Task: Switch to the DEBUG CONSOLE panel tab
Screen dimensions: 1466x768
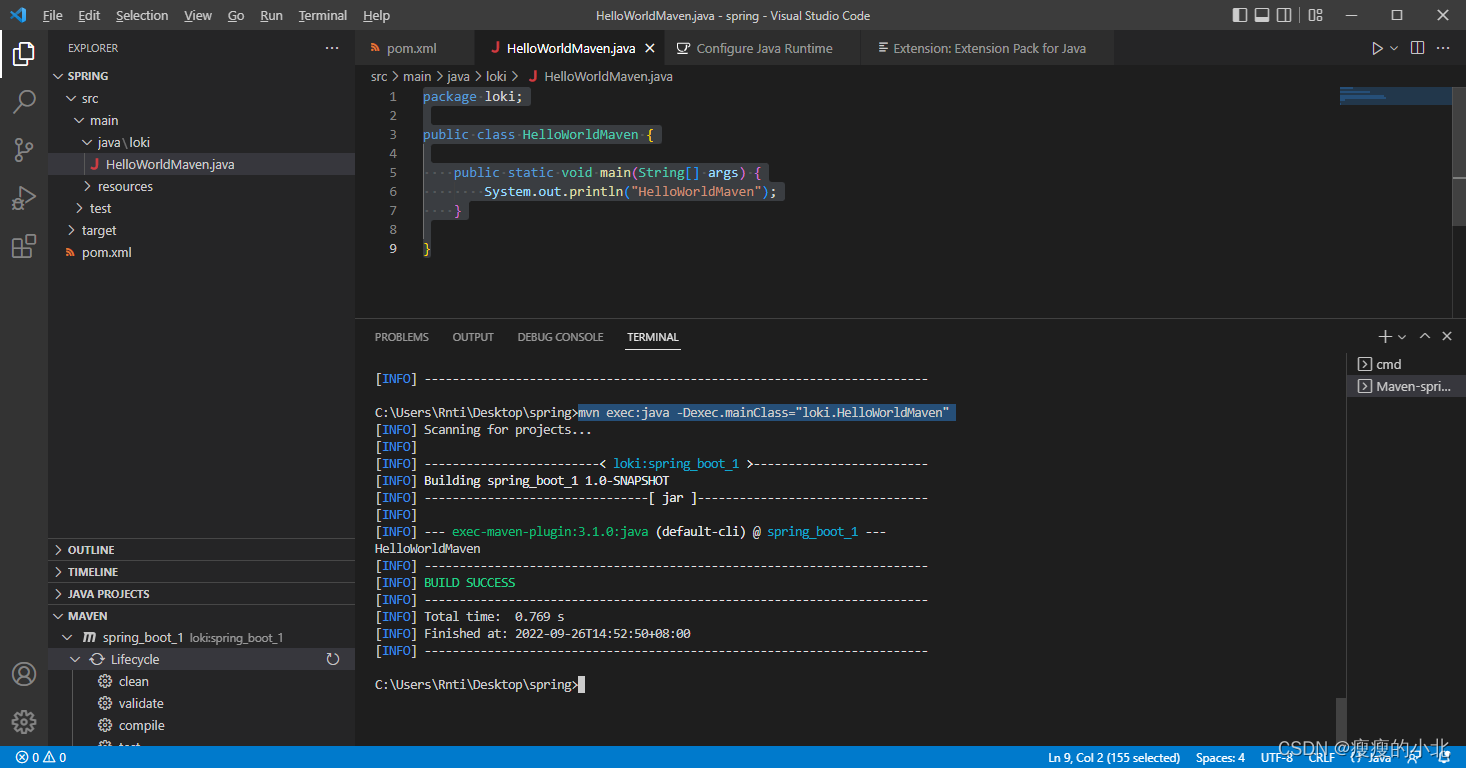Action: pyautogui.click(x=560, y=337)
